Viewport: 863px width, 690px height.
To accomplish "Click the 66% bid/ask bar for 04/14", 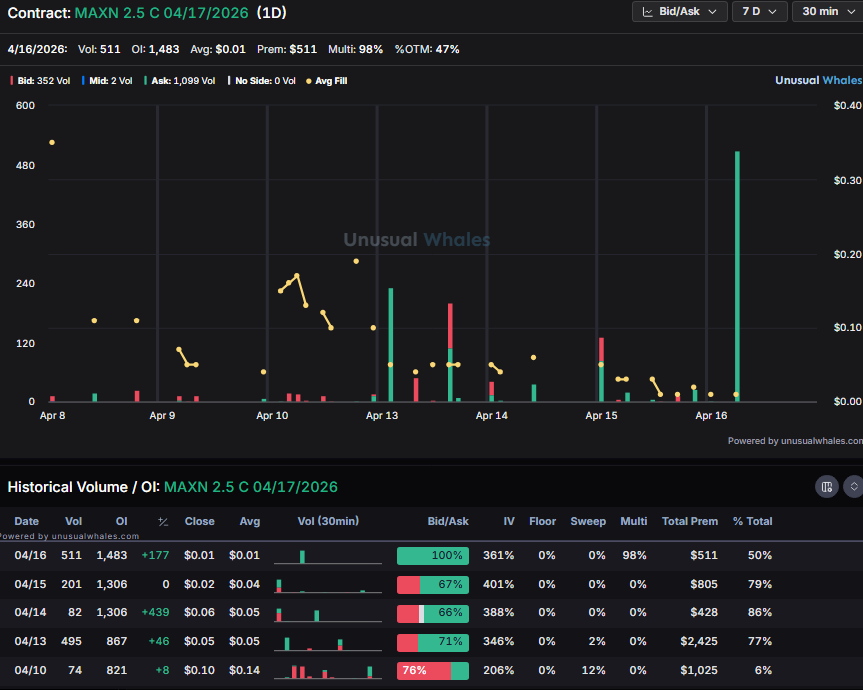I will click(433, 613).
